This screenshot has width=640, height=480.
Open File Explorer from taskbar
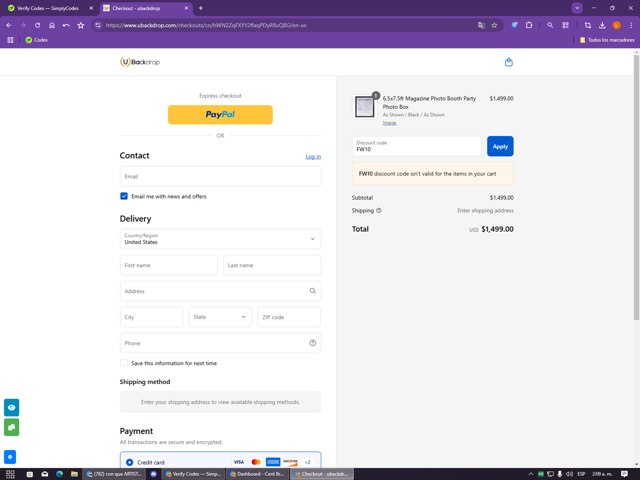[x=74, y=474]
